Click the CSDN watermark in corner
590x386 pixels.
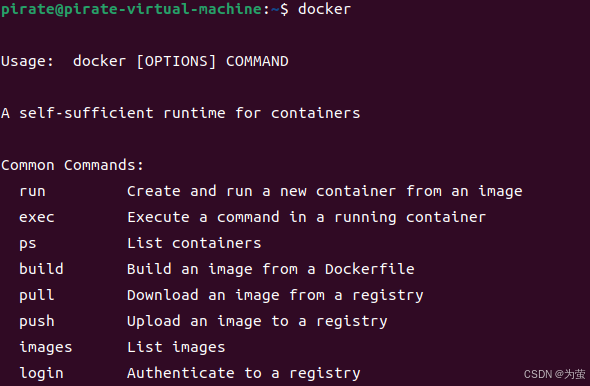[555, 374]
